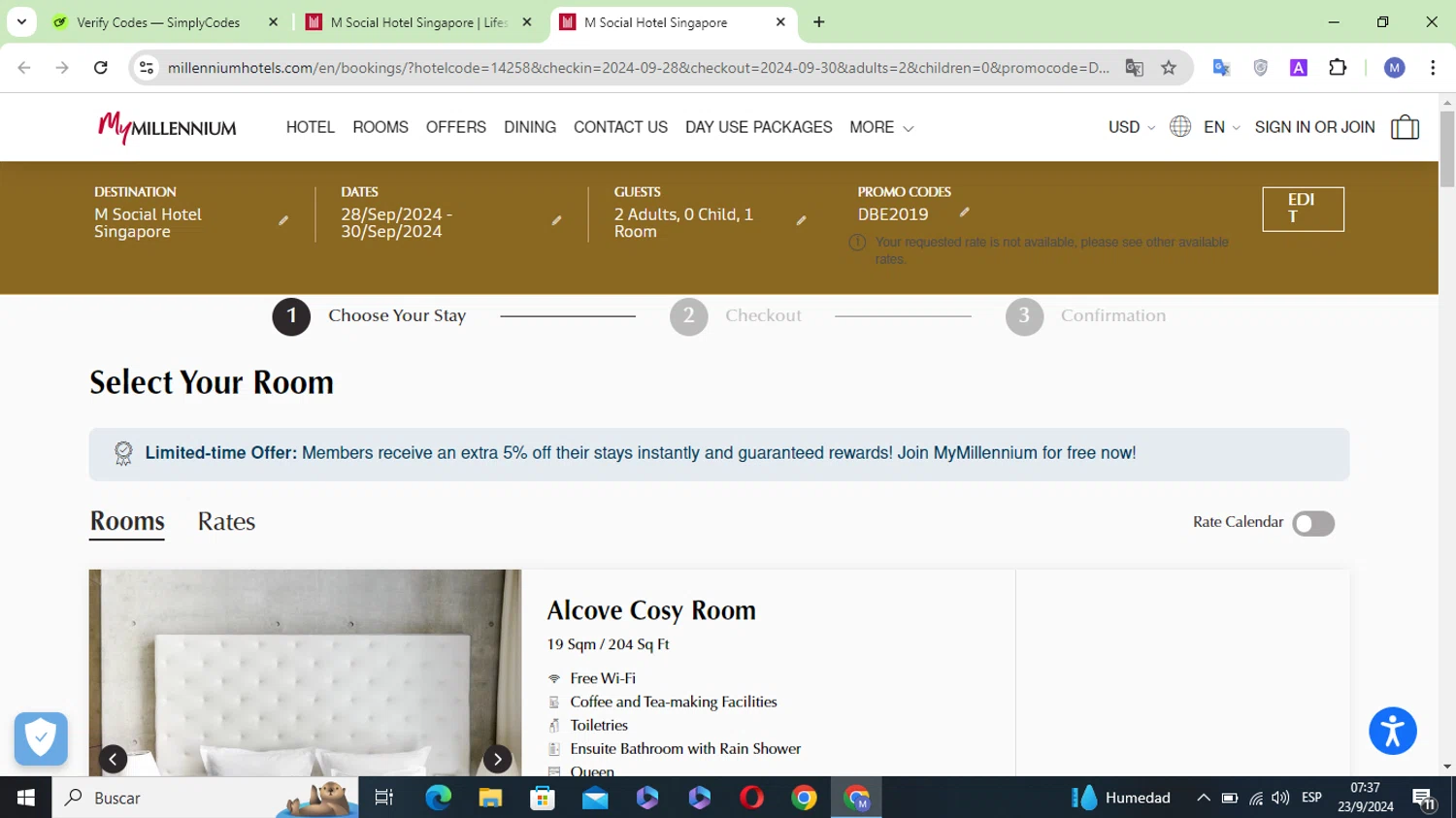Open Chrome tab search dropdown arrow
This screenshot has height=818, width=1456.
[21, 21]
